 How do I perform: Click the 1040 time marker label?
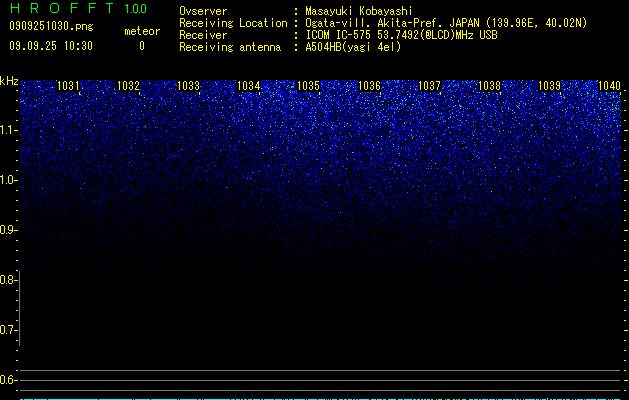click(609, 85)
